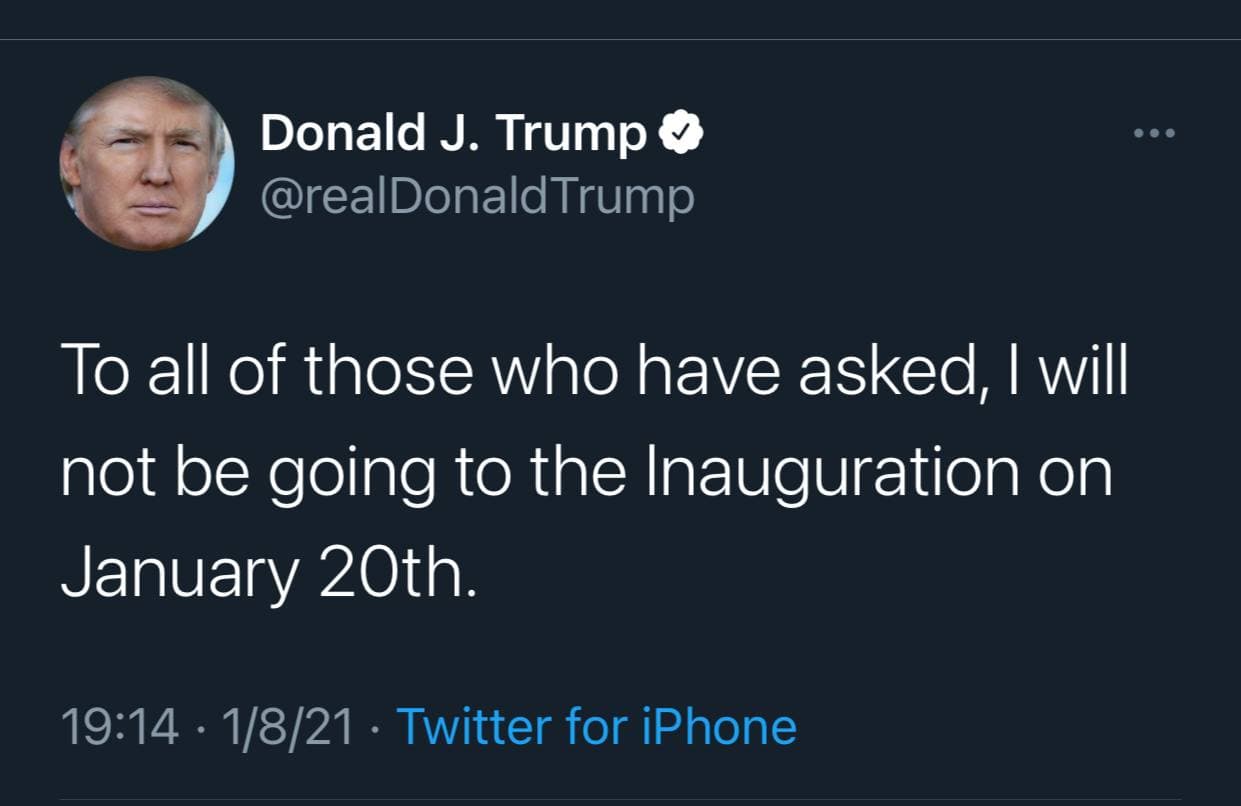
Task: Open the three-dot more options menu
Action: point(1155,133)
